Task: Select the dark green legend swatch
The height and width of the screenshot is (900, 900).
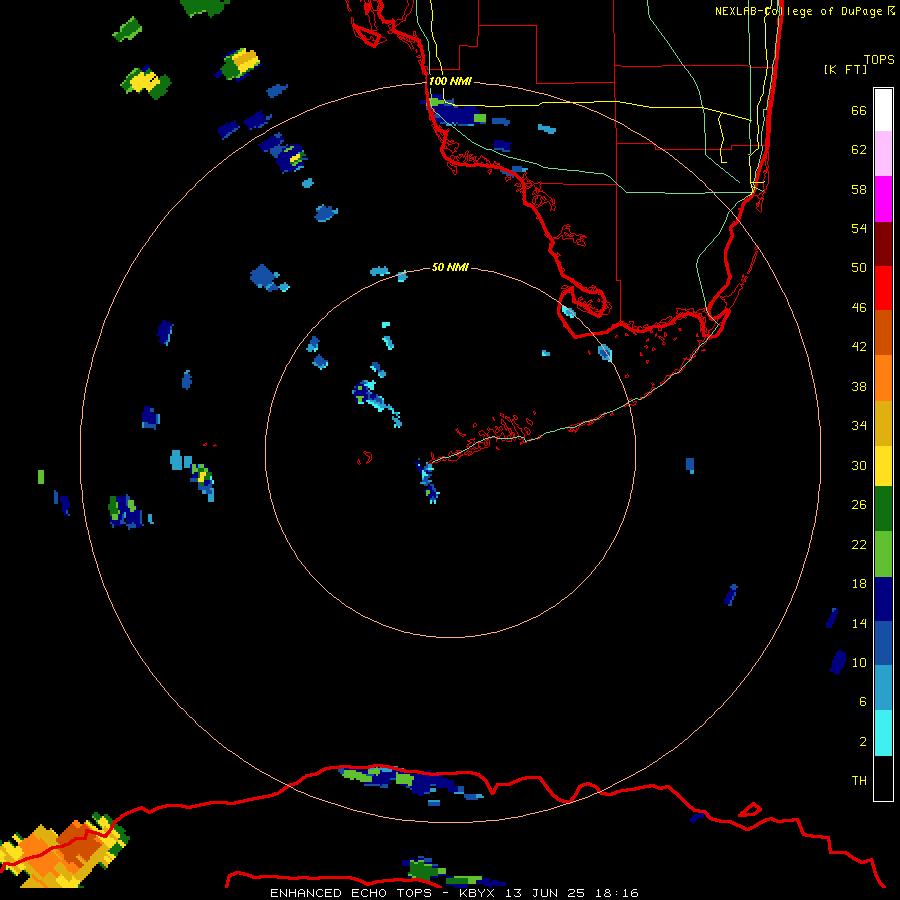Action: tap(883, 509)
